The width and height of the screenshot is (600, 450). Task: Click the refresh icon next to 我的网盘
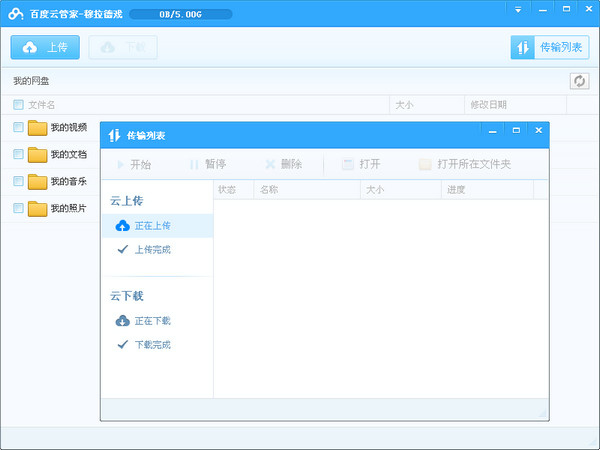579,81
